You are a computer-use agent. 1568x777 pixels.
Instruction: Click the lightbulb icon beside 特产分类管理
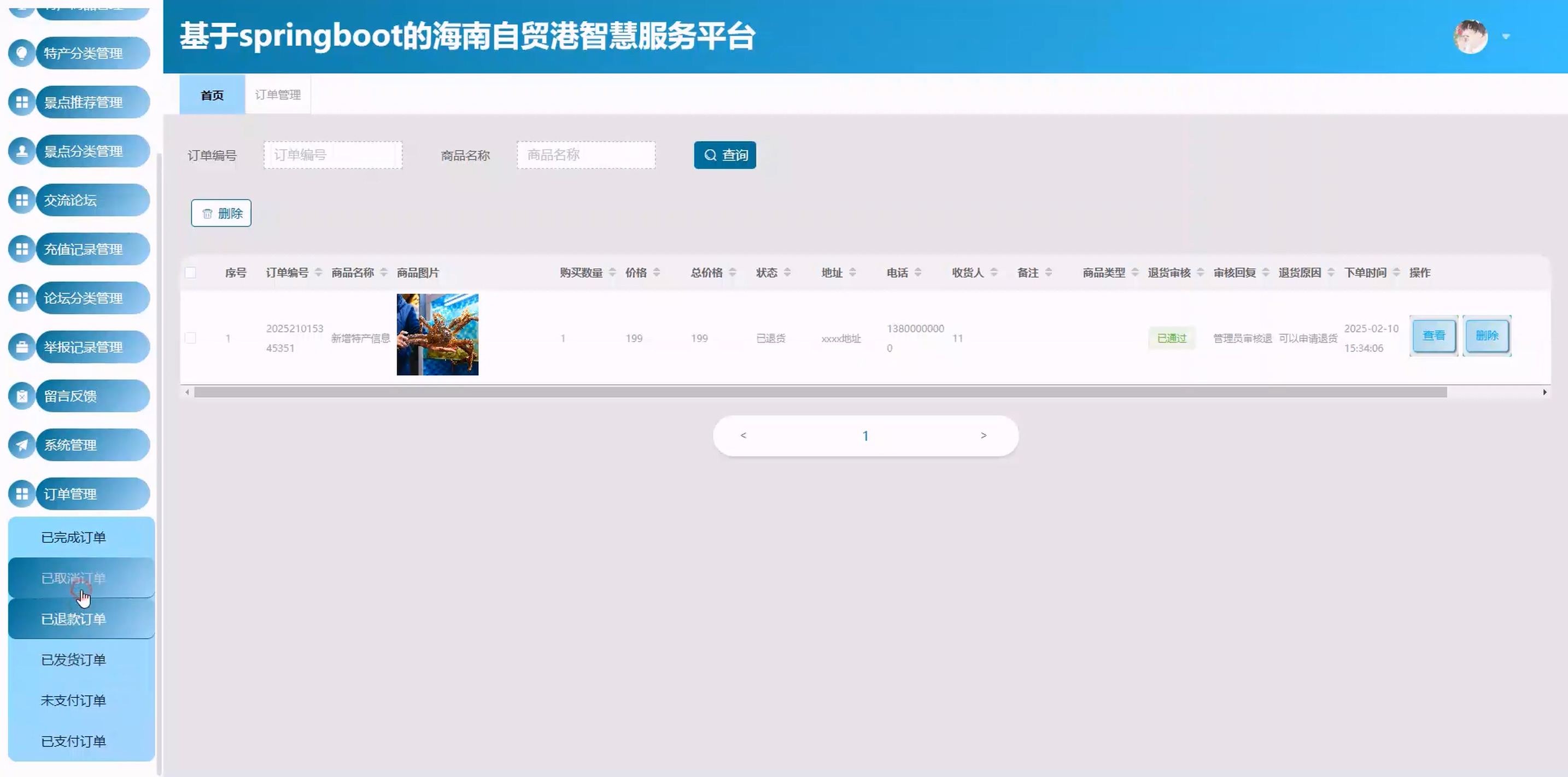click(x=22, y=53)
